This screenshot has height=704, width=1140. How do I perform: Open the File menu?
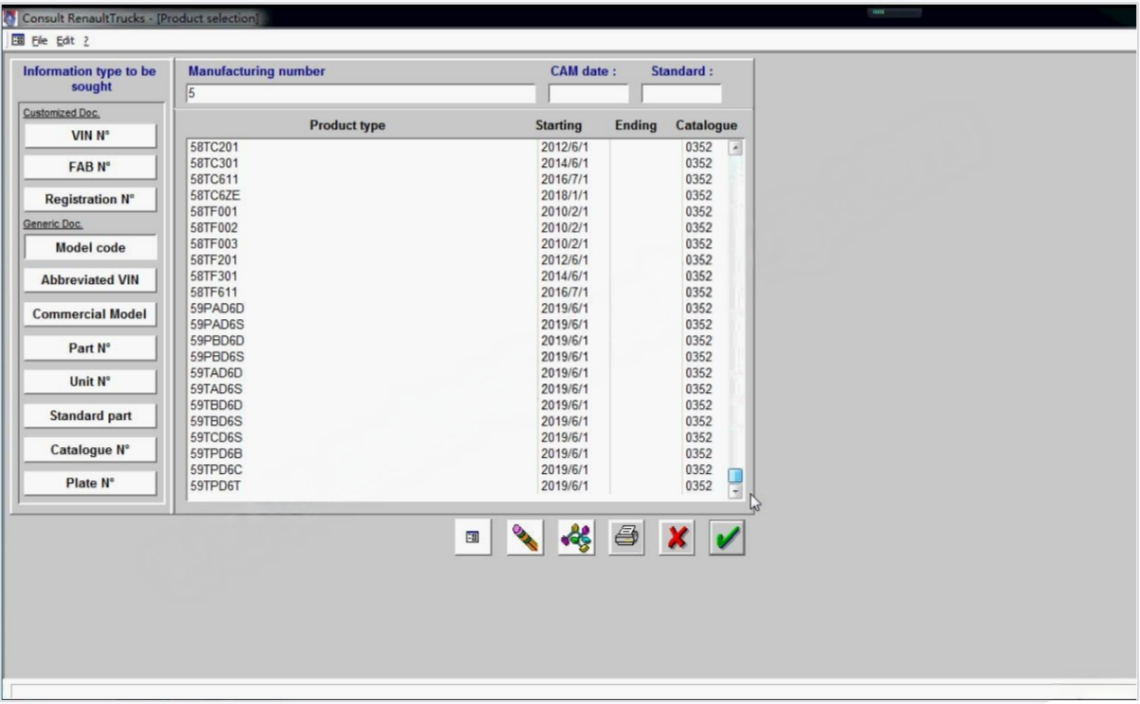coord(39,41)
